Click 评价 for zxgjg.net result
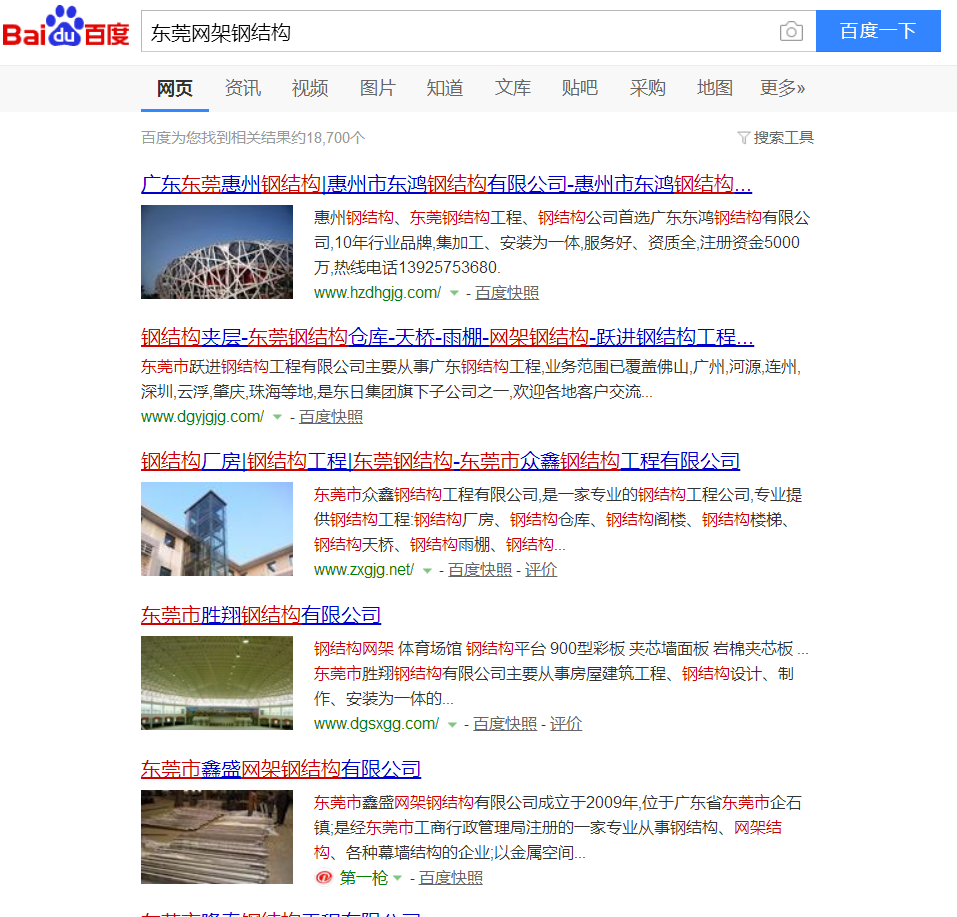This screenshot has width=957, height=917. [541, 570]
